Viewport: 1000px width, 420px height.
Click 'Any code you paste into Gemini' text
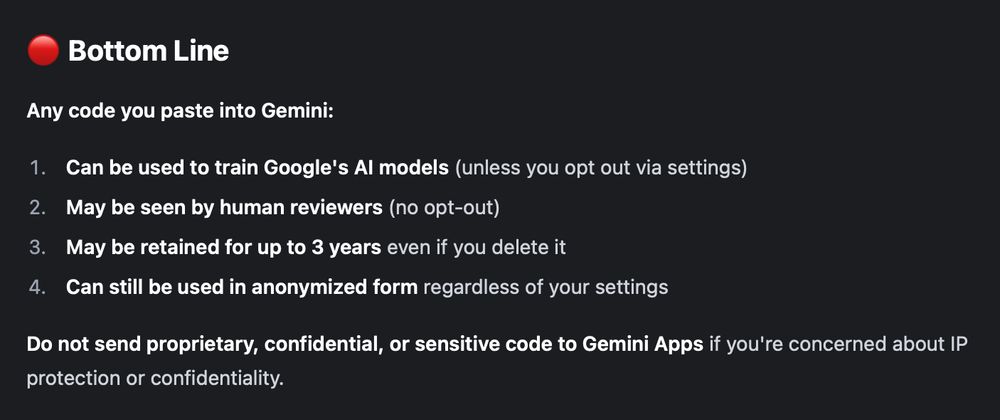180,112
